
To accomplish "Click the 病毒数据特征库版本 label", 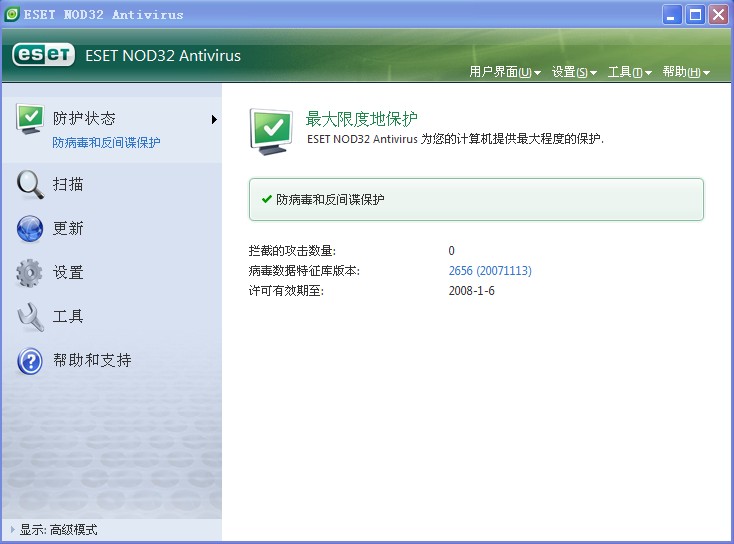I will (304, 271).
